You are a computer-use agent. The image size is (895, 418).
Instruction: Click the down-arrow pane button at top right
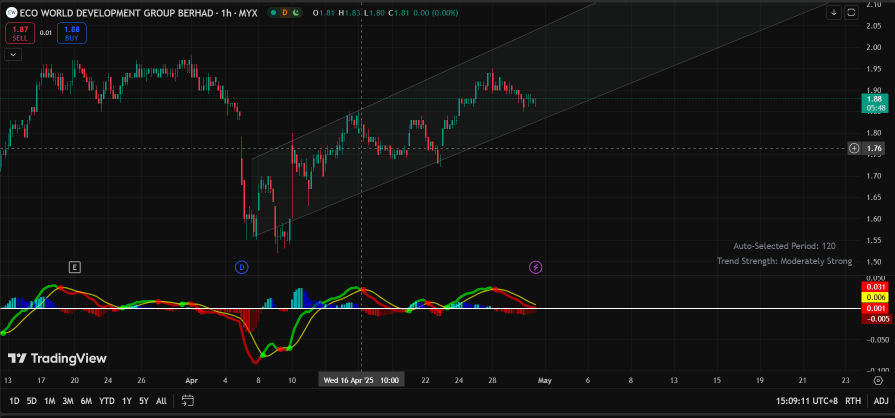click(x=834, y=13)
